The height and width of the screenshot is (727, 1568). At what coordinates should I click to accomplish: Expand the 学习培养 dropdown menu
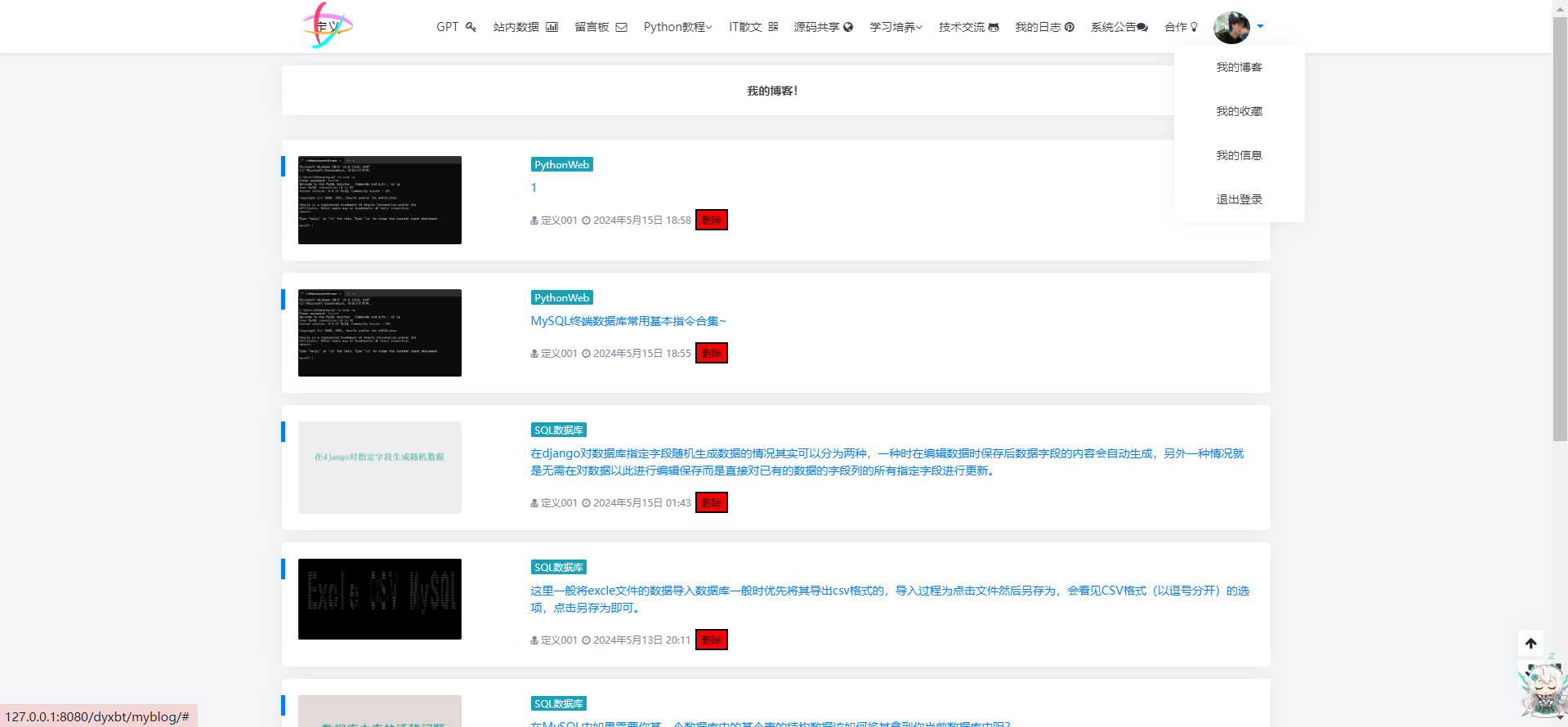click(896, 27)
